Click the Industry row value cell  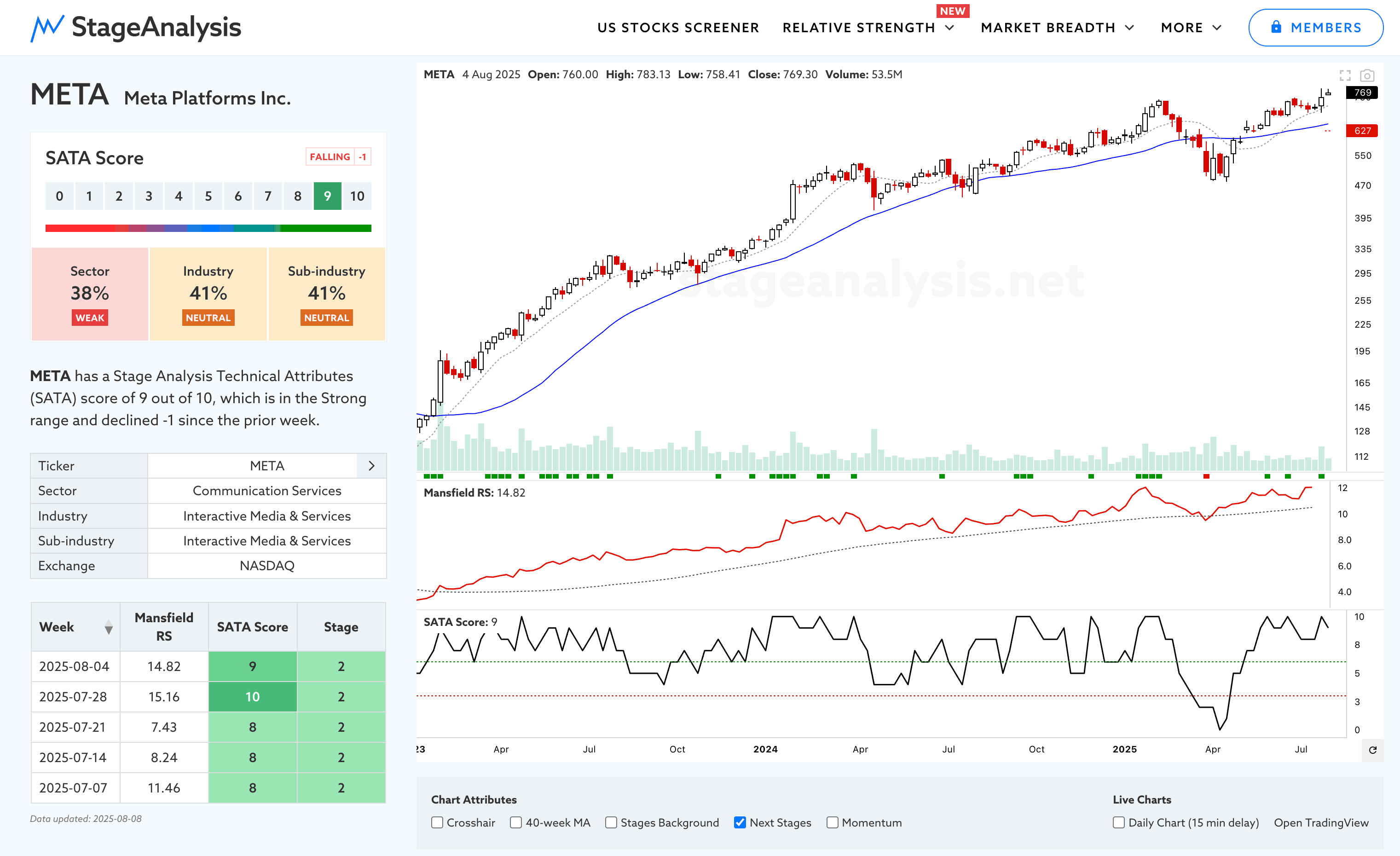coord(267,516)
